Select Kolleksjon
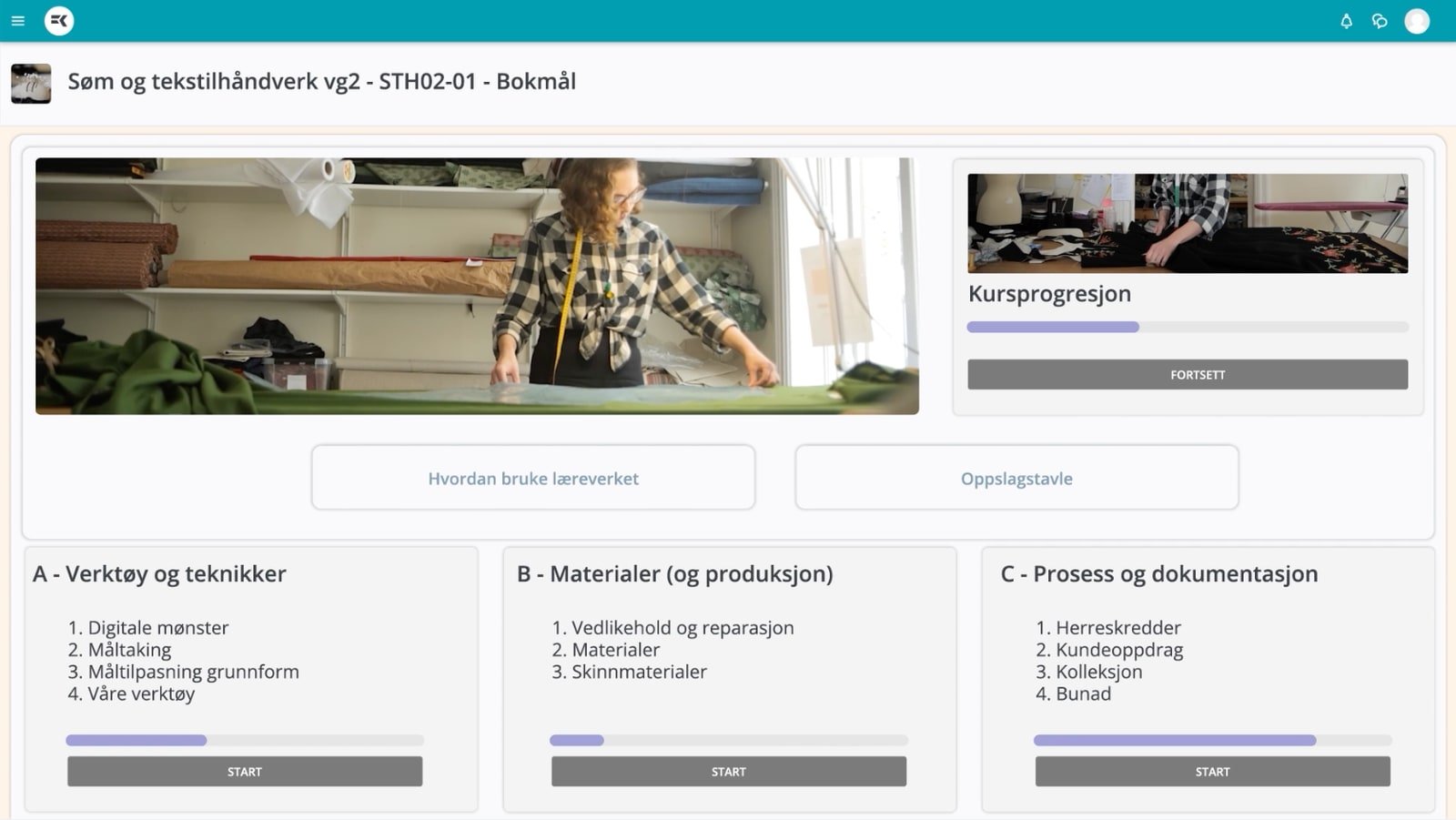This screenshot has width=1456, height=820. click(1099, 672)
